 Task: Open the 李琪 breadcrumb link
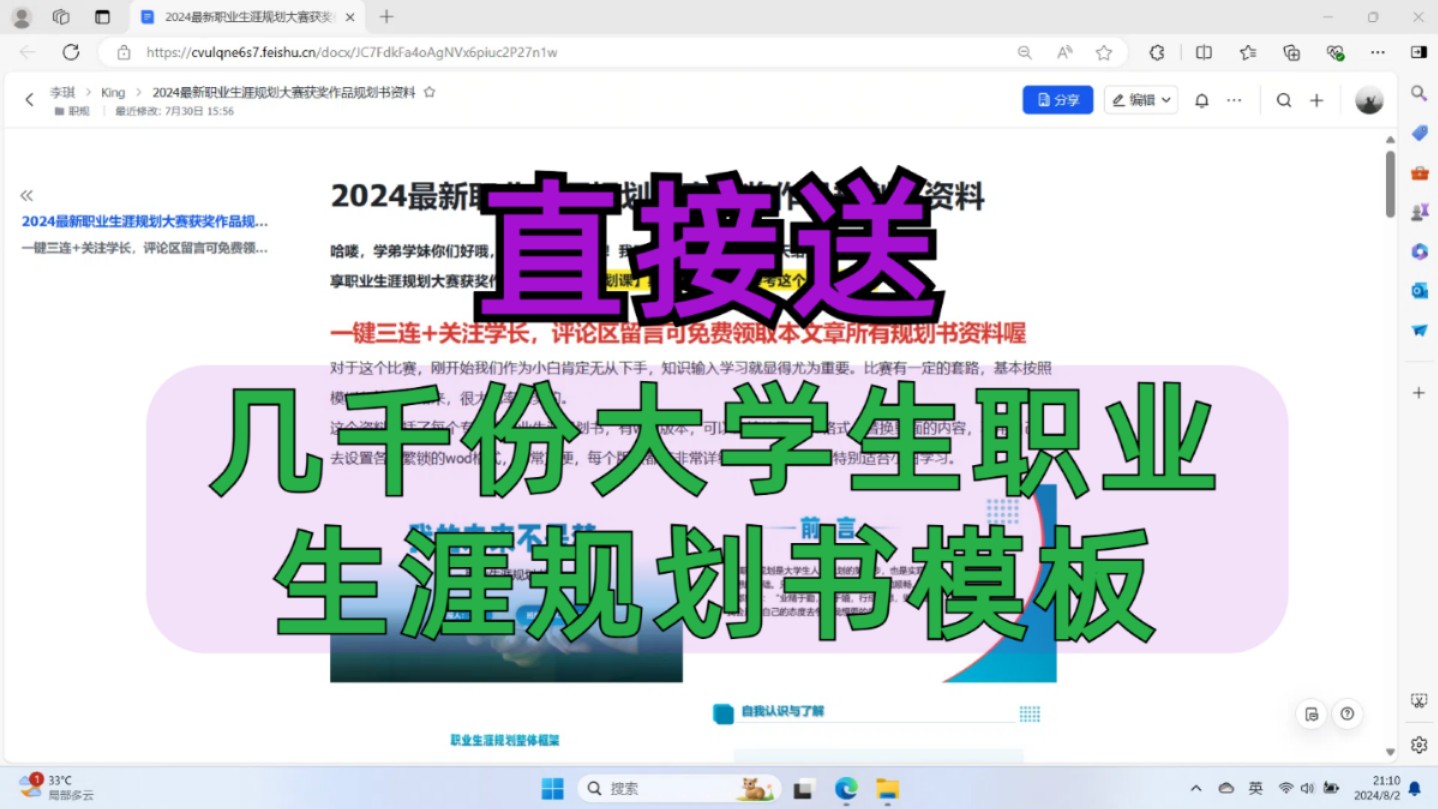point(62,92)
